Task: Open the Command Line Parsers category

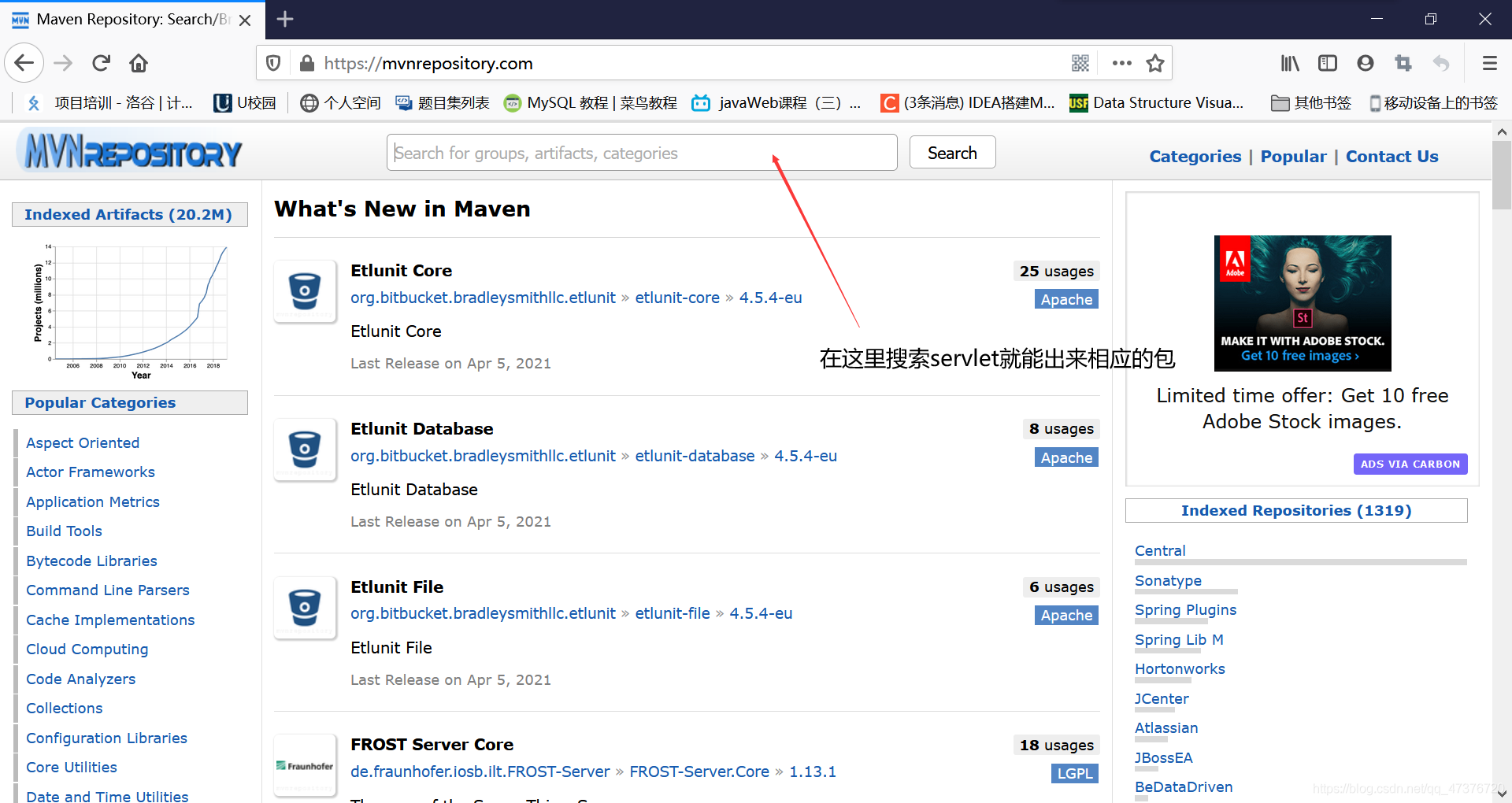Action: [108, 590]
